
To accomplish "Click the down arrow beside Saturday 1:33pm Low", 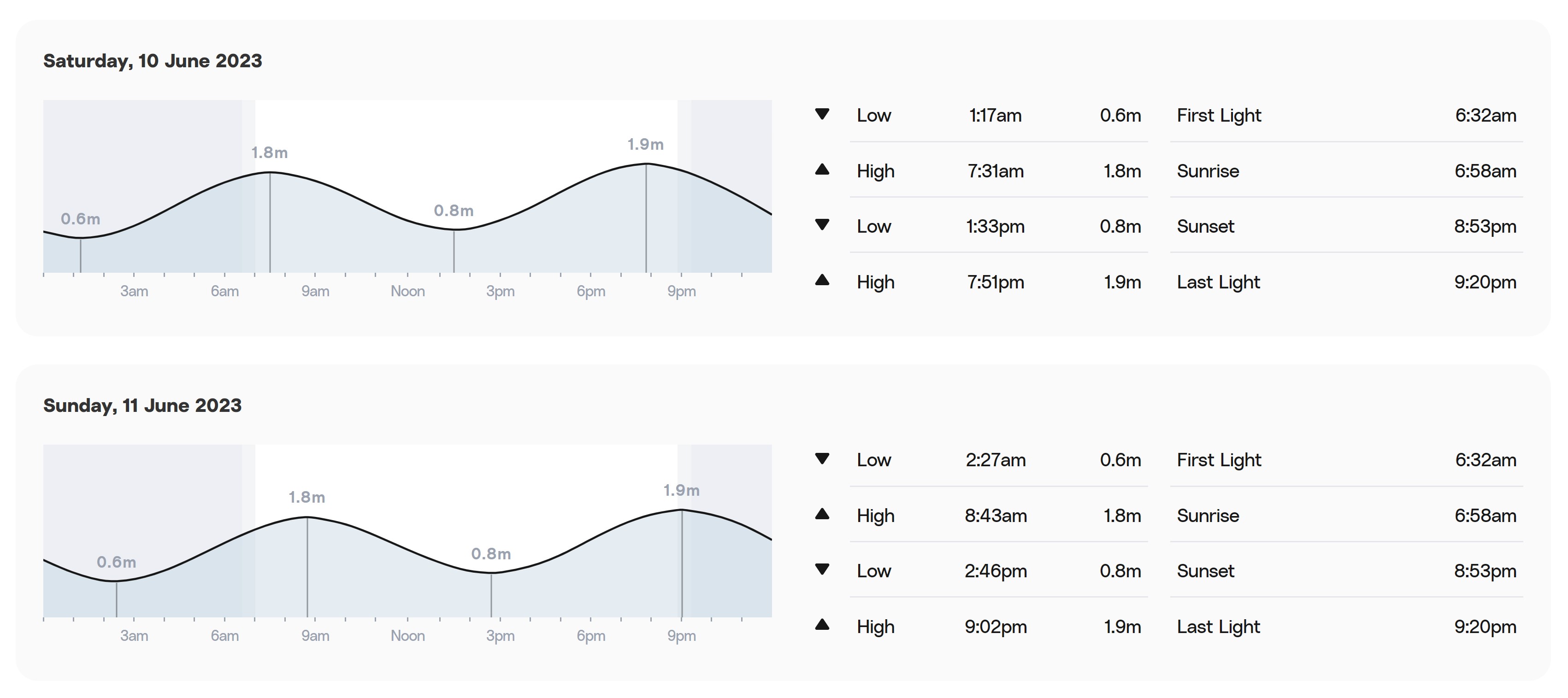I will pos(822,224).
